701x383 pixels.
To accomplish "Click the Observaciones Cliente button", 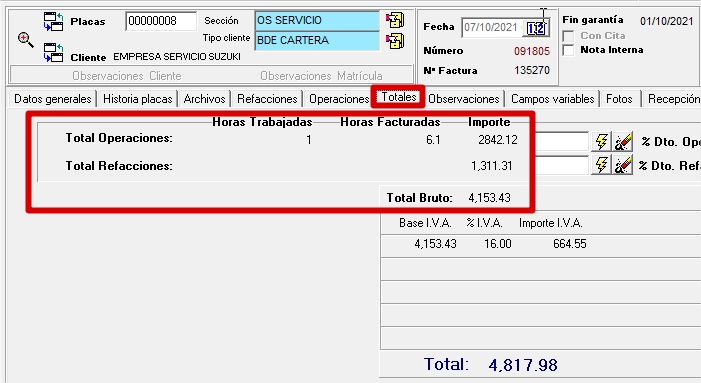I will pos(127,76).
